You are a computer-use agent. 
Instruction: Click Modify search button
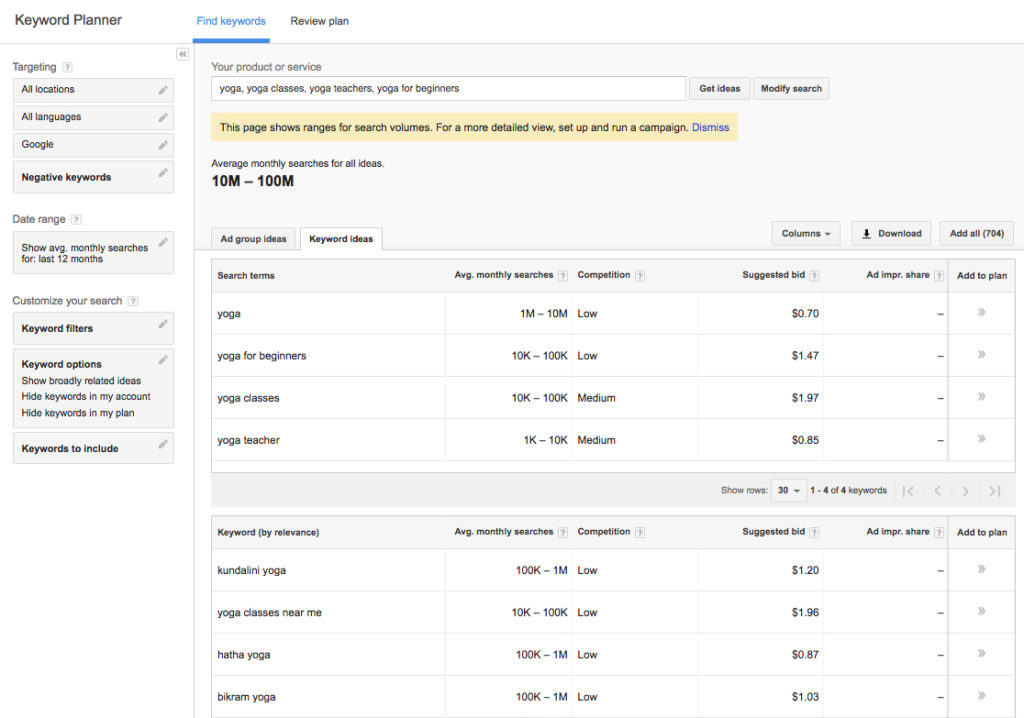[x=791, y=89]
